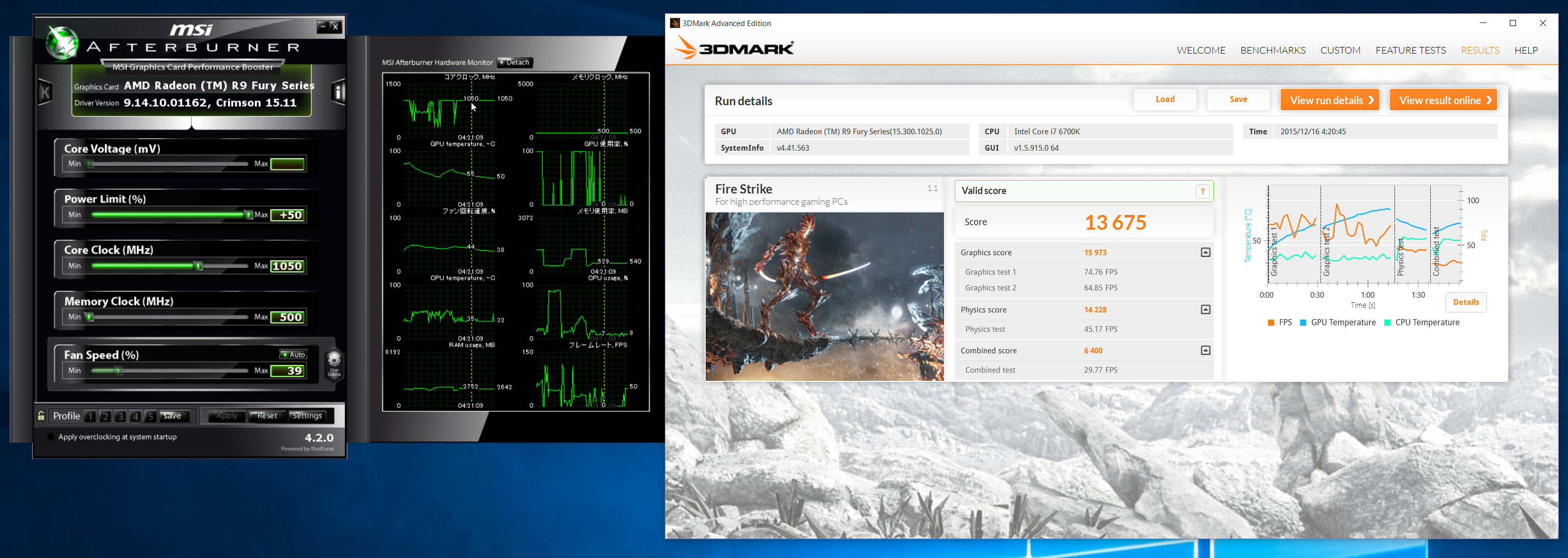Open the chart Details button
1568x558 pixels.
tap(1466, 302)
